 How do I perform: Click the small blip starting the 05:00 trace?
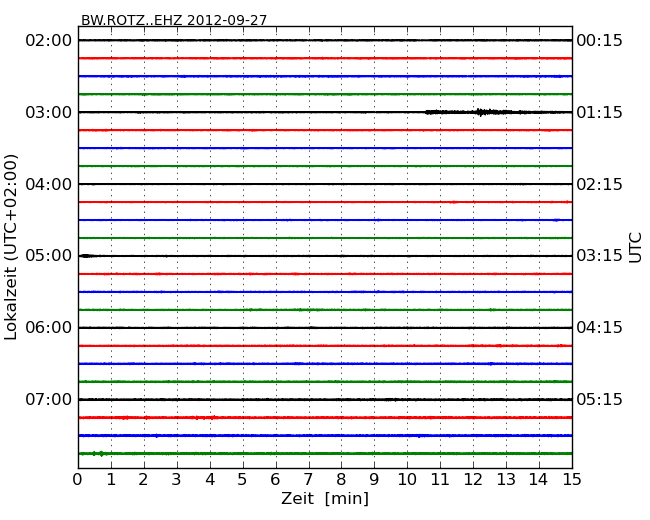tap(87, 256)
